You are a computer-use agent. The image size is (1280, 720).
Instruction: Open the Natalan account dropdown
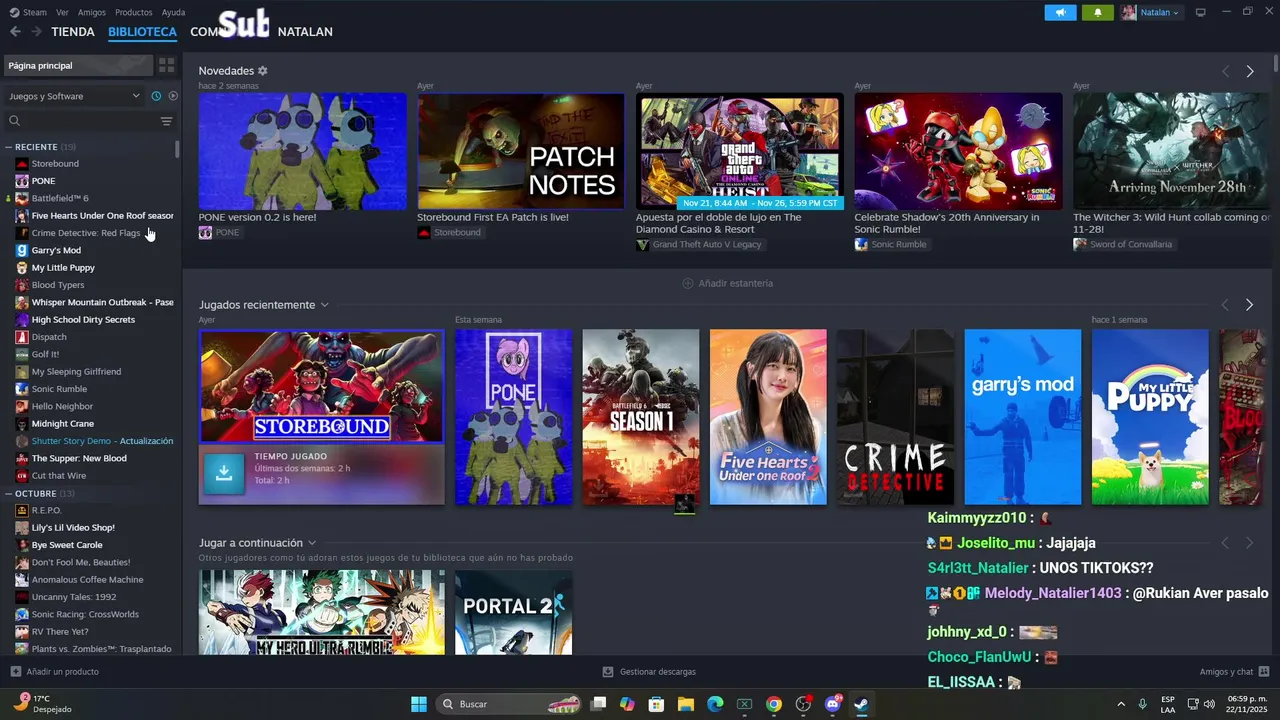[1151, 12]
